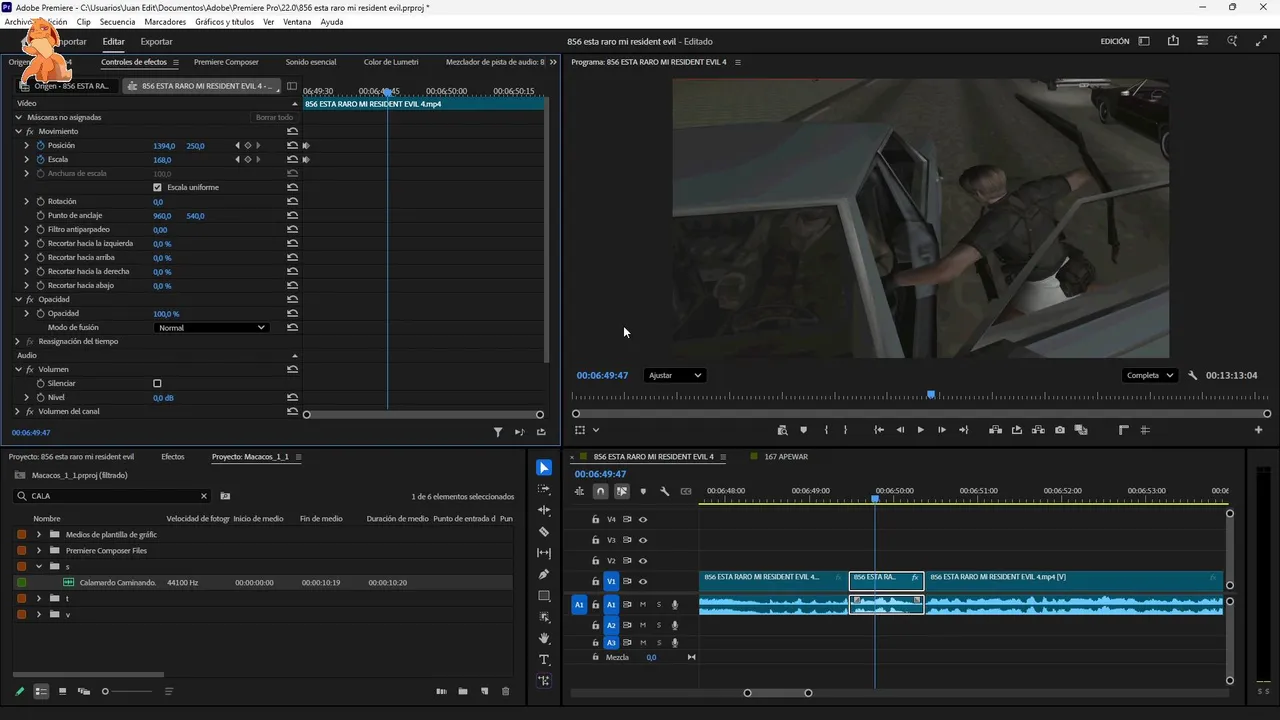1280x720 pixels.
Task: Click the filter icon in Effect Controls
Action: click(498, 432)
